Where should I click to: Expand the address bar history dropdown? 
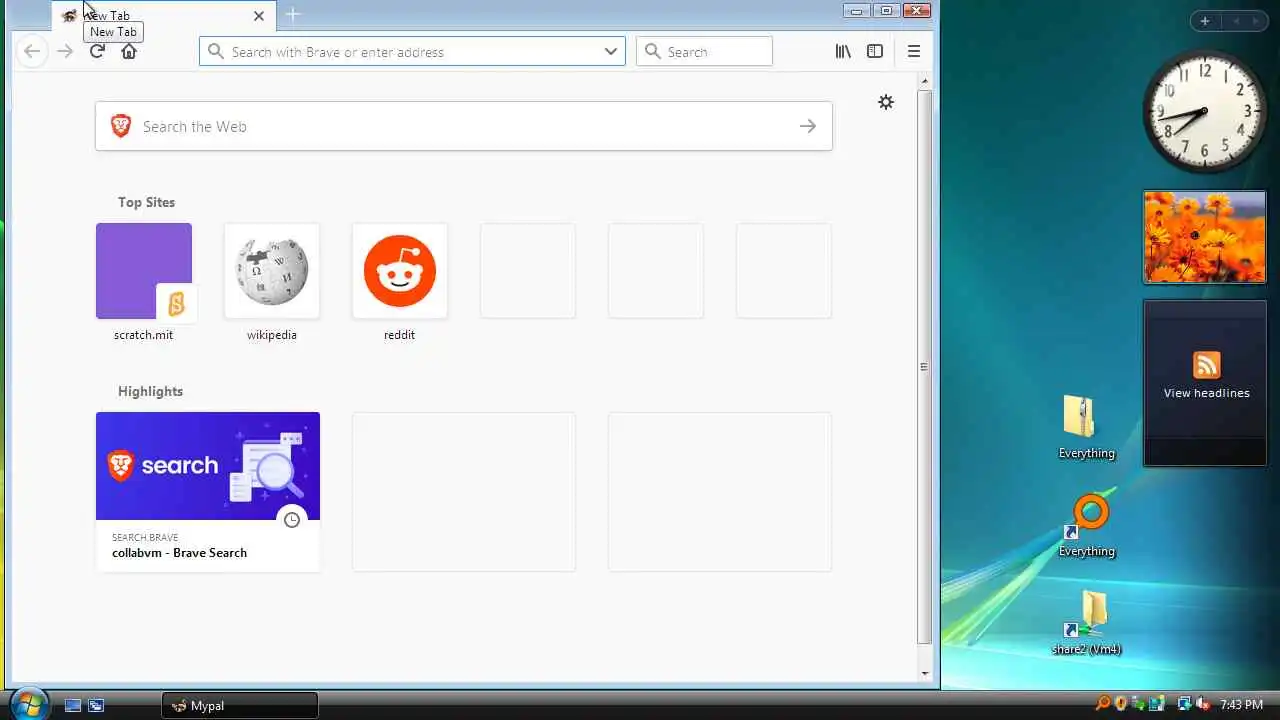click(x=611, y=51)
